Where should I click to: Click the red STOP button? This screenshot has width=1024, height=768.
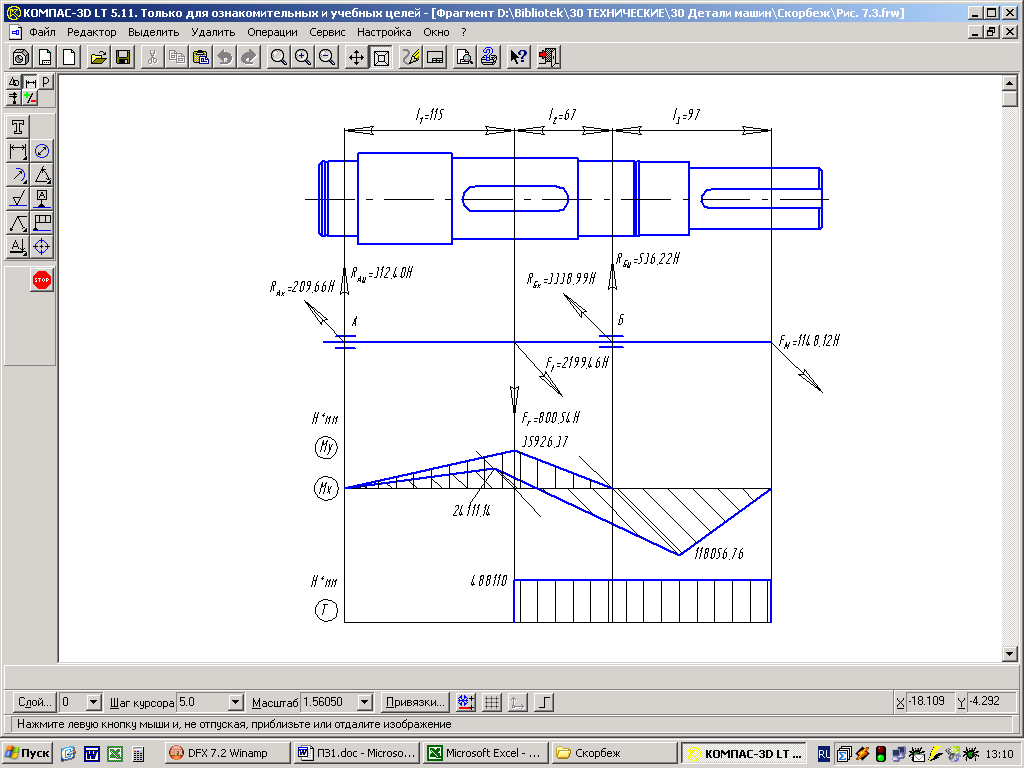tap(42, 280)
